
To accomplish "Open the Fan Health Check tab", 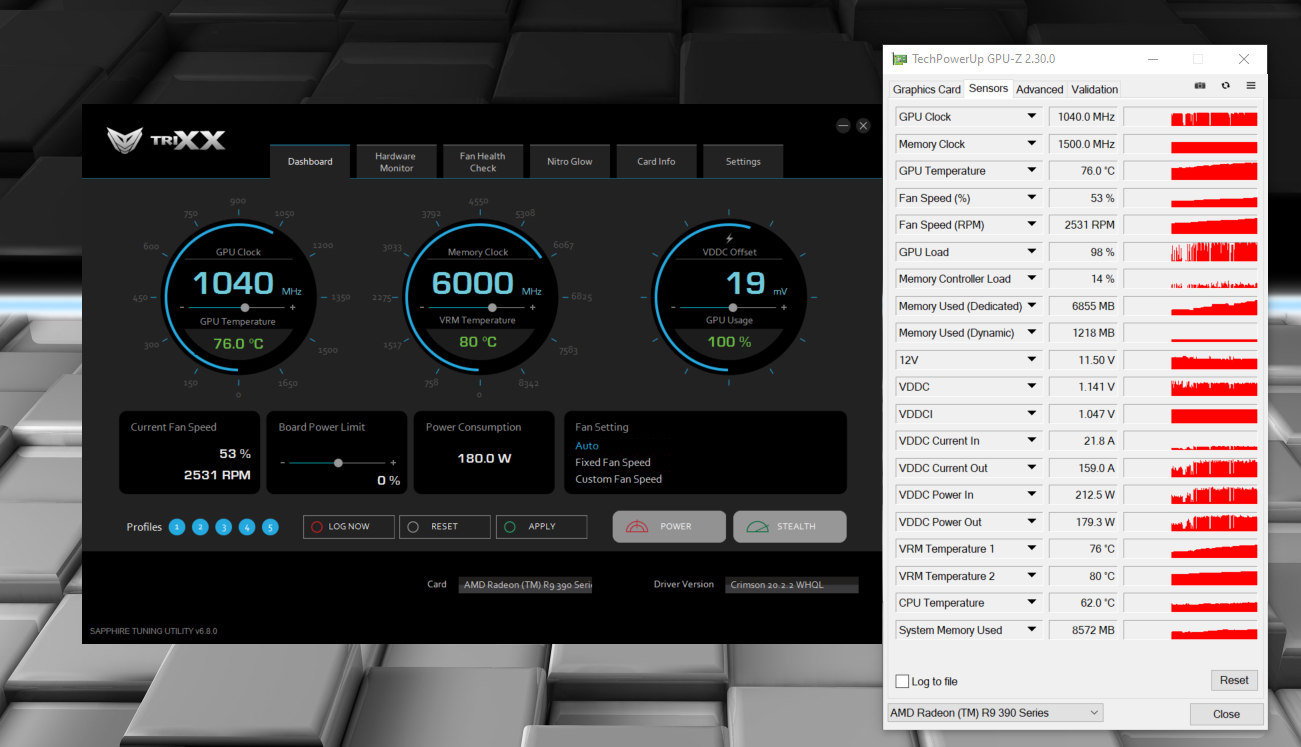I will tap(483, 162).
